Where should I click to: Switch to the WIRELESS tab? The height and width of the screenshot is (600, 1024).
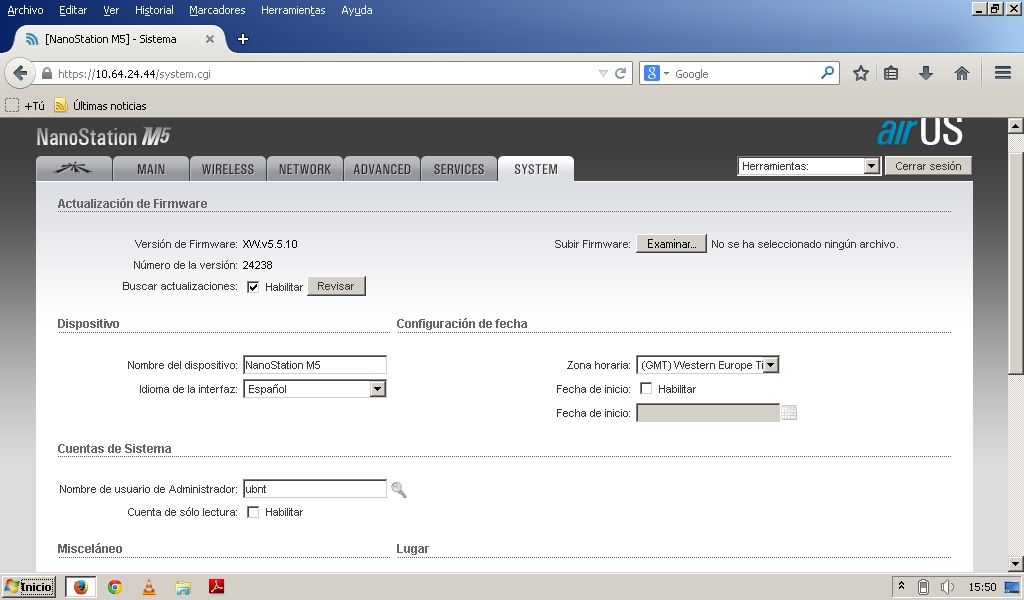[227, 169]
